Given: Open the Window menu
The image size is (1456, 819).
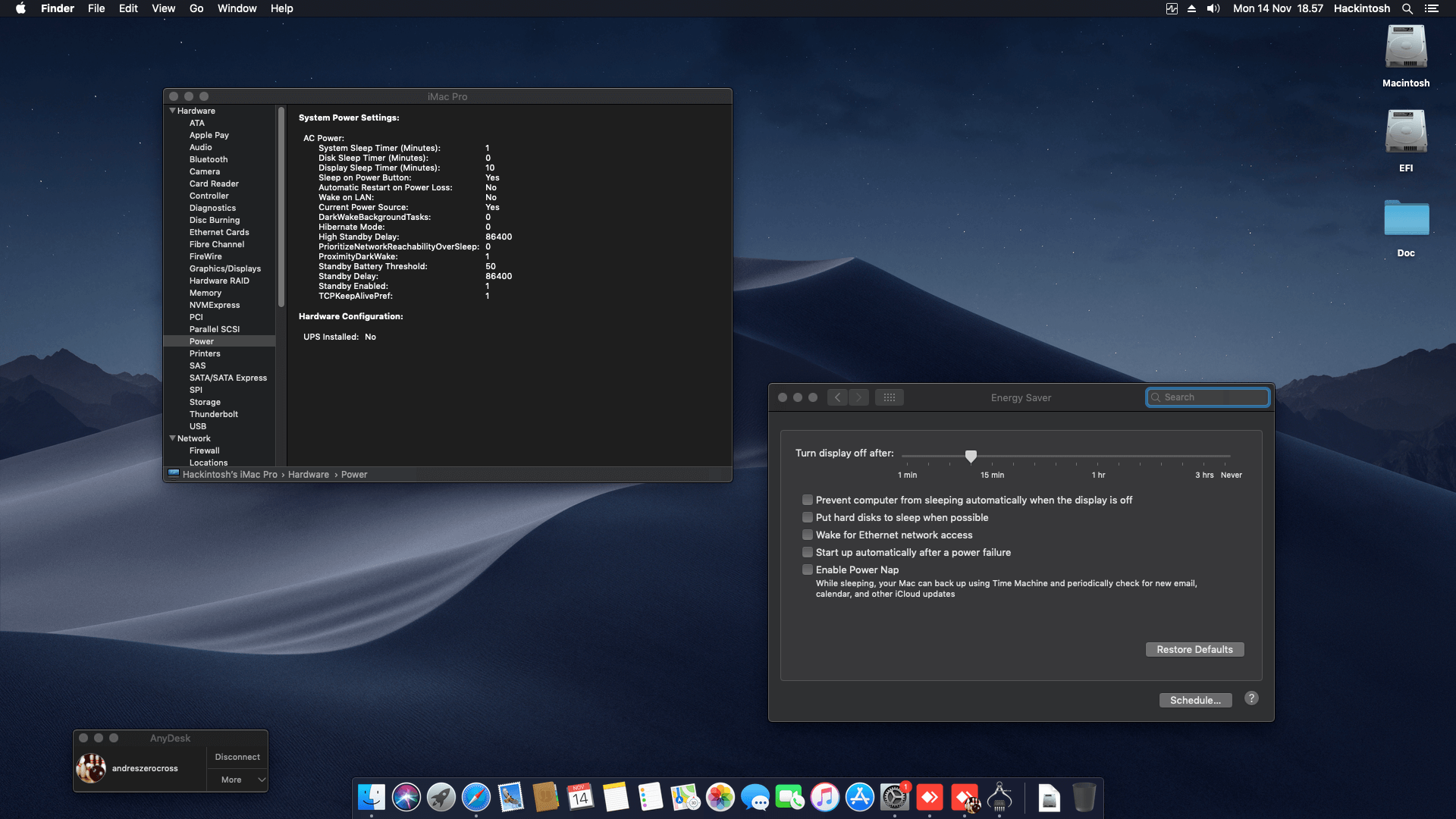Looking at the screenshot, I should [237, 8].
